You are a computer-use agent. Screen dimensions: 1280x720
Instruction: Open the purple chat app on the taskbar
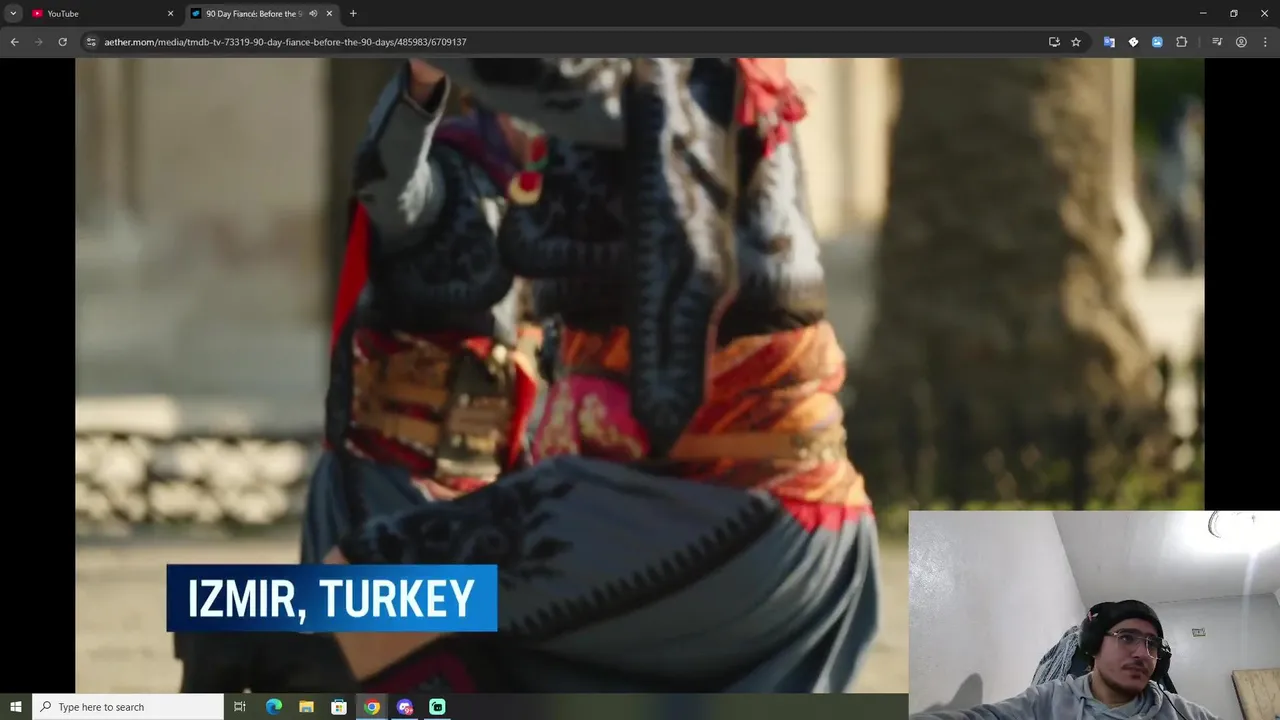[x=405, y=707]
